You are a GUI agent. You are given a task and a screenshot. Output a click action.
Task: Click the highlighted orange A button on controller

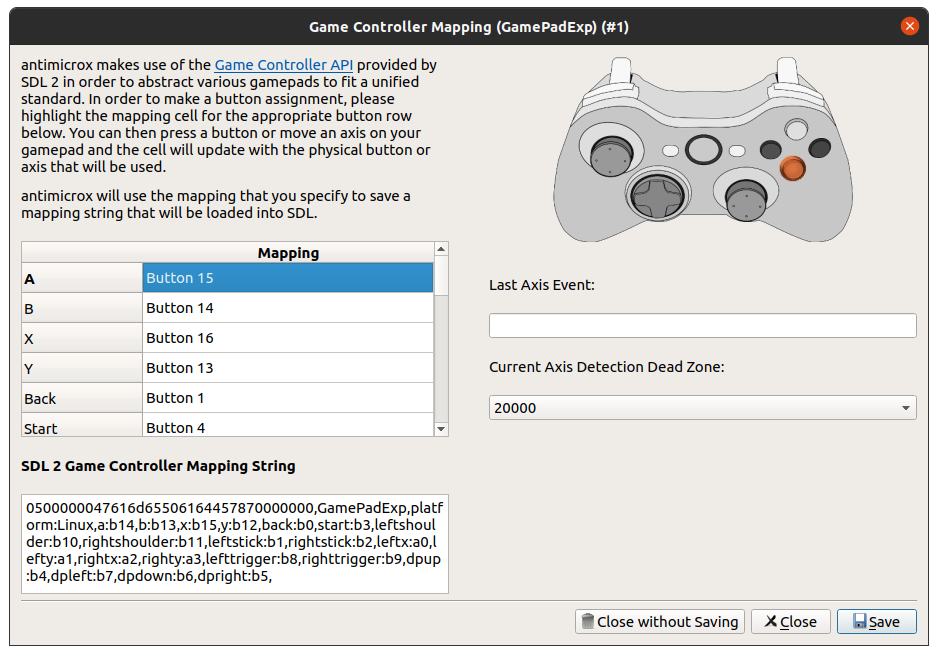793,168
